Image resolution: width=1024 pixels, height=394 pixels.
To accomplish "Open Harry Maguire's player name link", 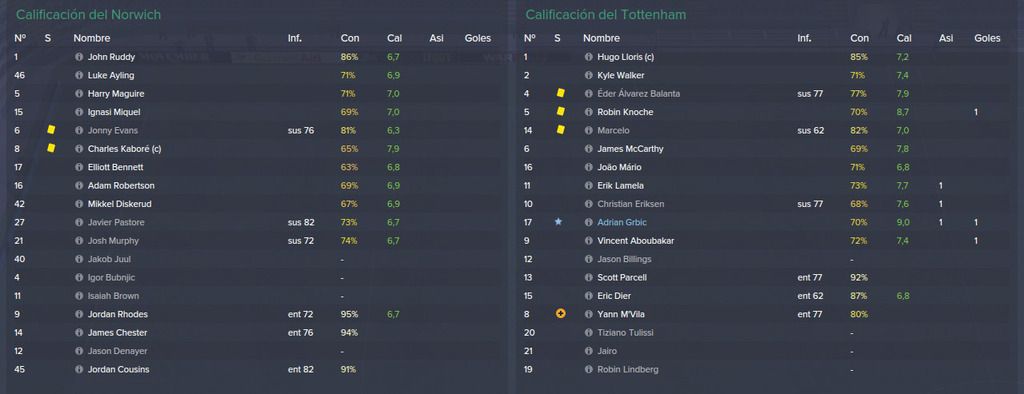I will (x=116, y=93).
